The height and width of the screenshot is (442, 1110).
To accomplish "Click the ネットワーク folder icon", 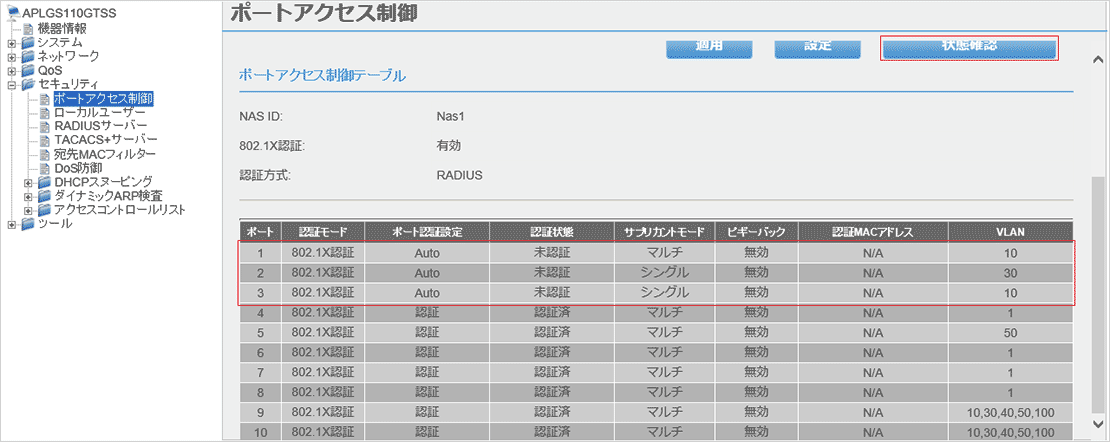I will pyautogui.click(x=28, y=56).
